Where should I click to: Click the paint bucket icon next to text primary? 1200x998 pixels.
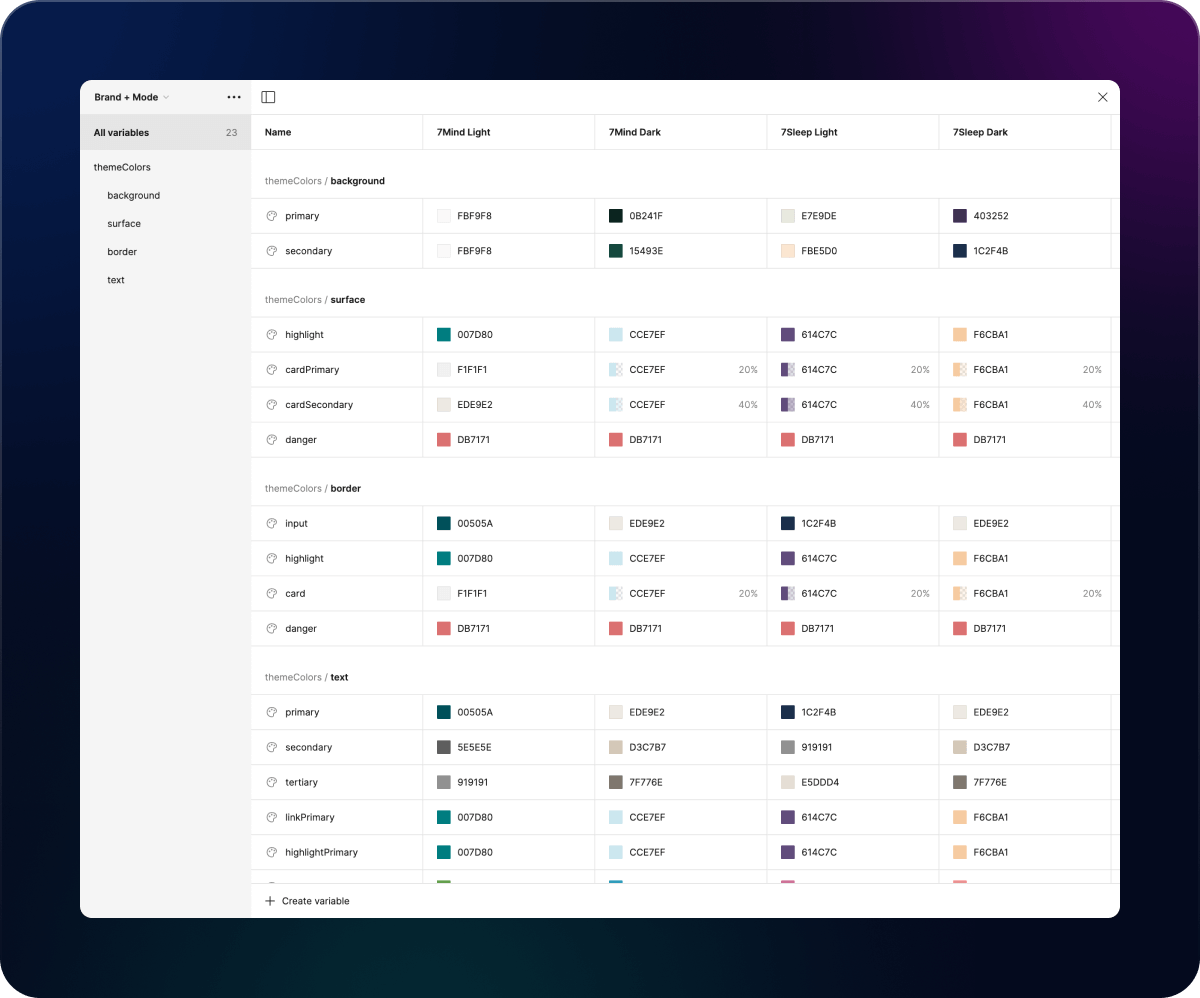tap(271, 712)
